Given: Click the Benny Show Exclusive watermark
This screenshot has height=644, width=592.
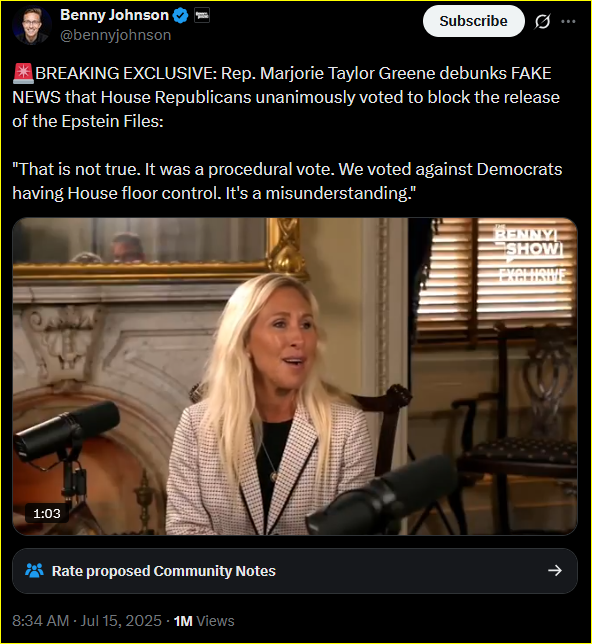Looking at the screenshot, I should click(530, 255).
